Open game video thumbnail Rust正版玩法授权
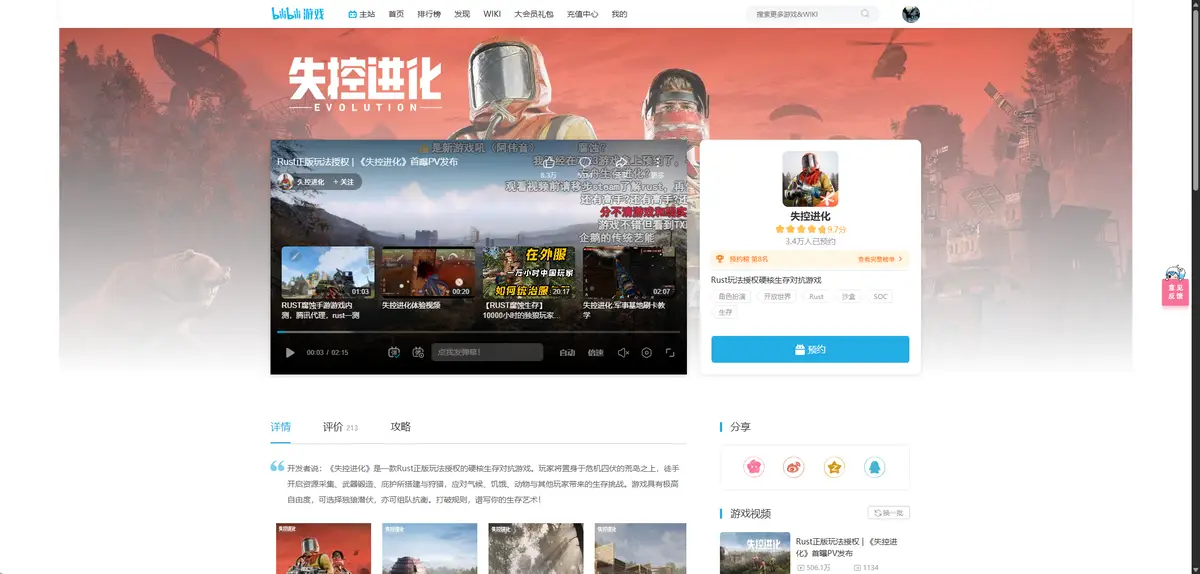This screenshot has width=1200, height=574. [755, 553]
